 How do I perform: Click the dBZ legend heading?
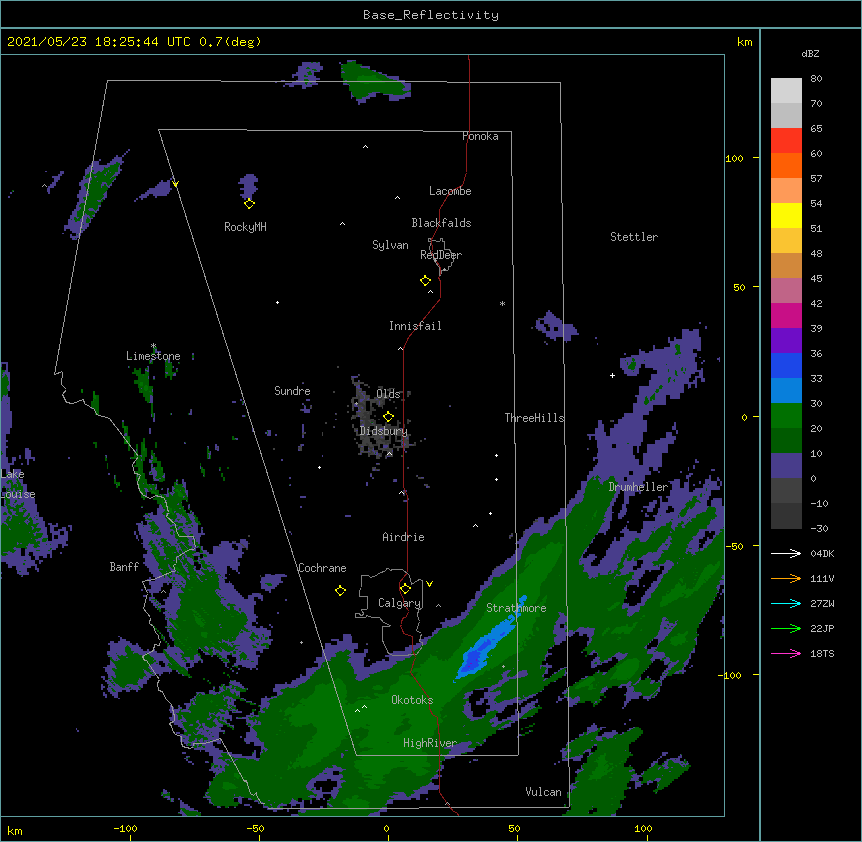pyautogui.click(x=810, y=54)
